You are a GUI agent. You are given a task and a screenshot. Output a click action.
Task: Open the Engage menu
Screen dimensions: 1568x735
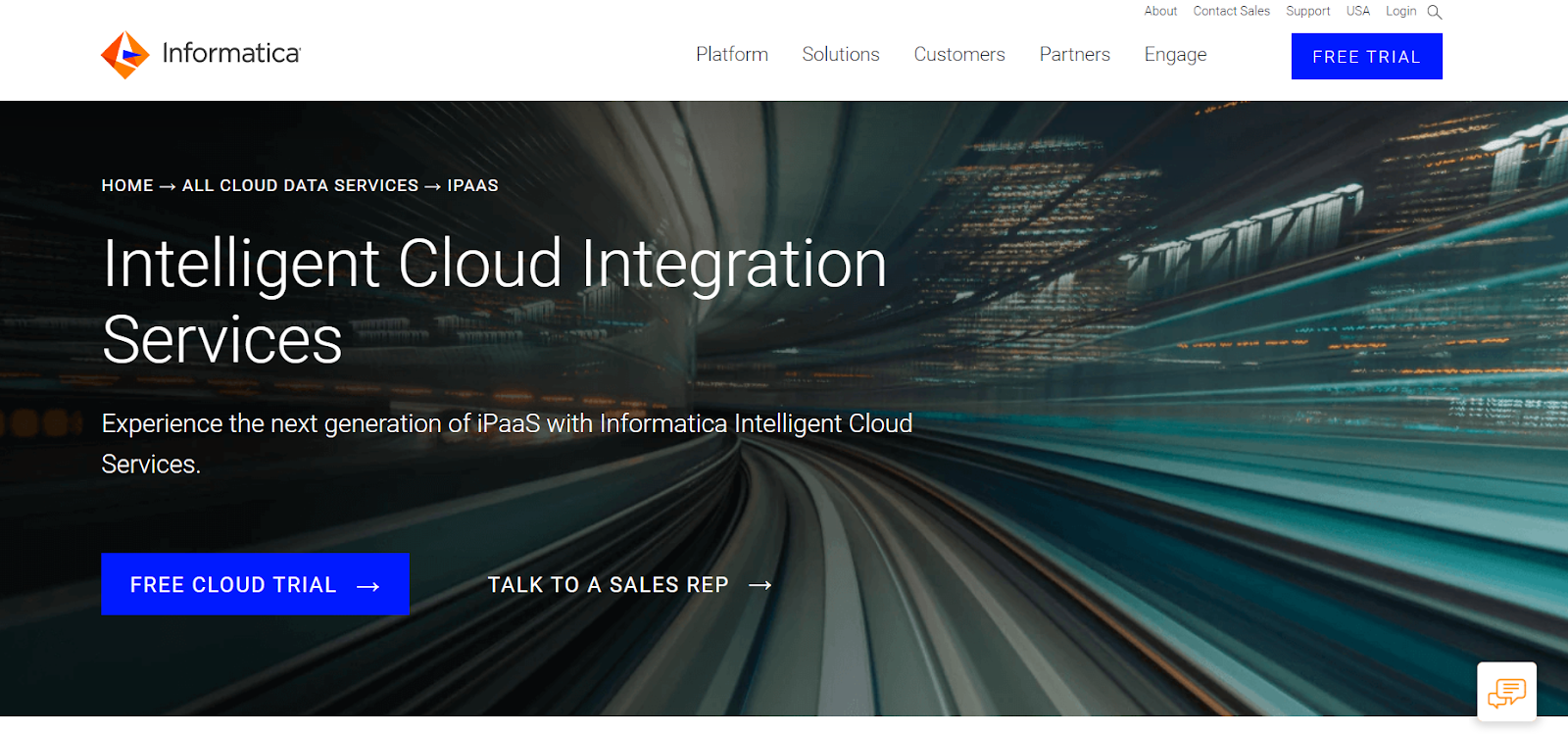pos(1175,55)
